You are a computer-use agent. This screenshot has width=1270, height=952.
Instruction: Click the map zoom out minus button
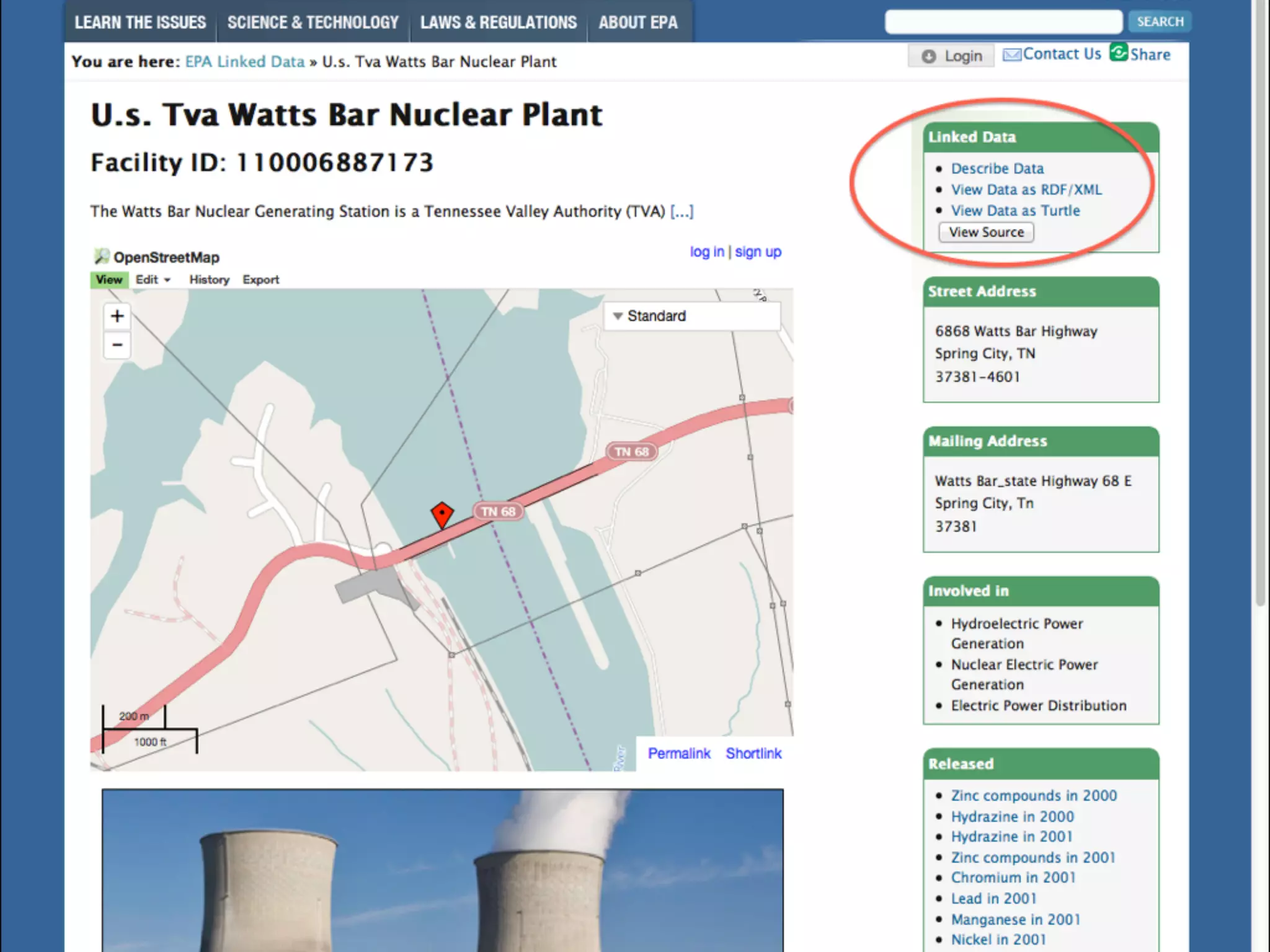coord(117,345)
